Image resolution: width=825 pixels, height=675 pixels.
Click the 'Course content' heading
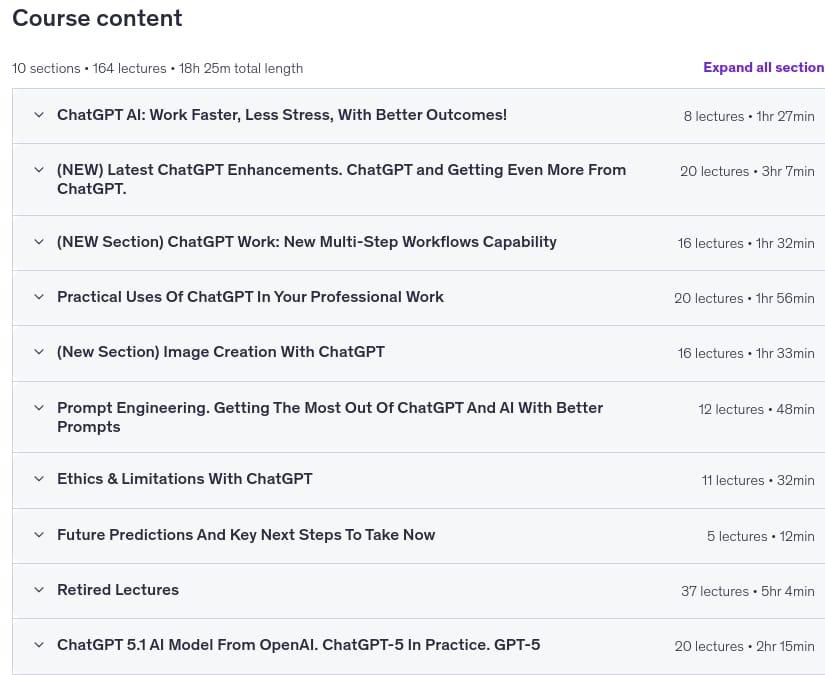(97, 18)
